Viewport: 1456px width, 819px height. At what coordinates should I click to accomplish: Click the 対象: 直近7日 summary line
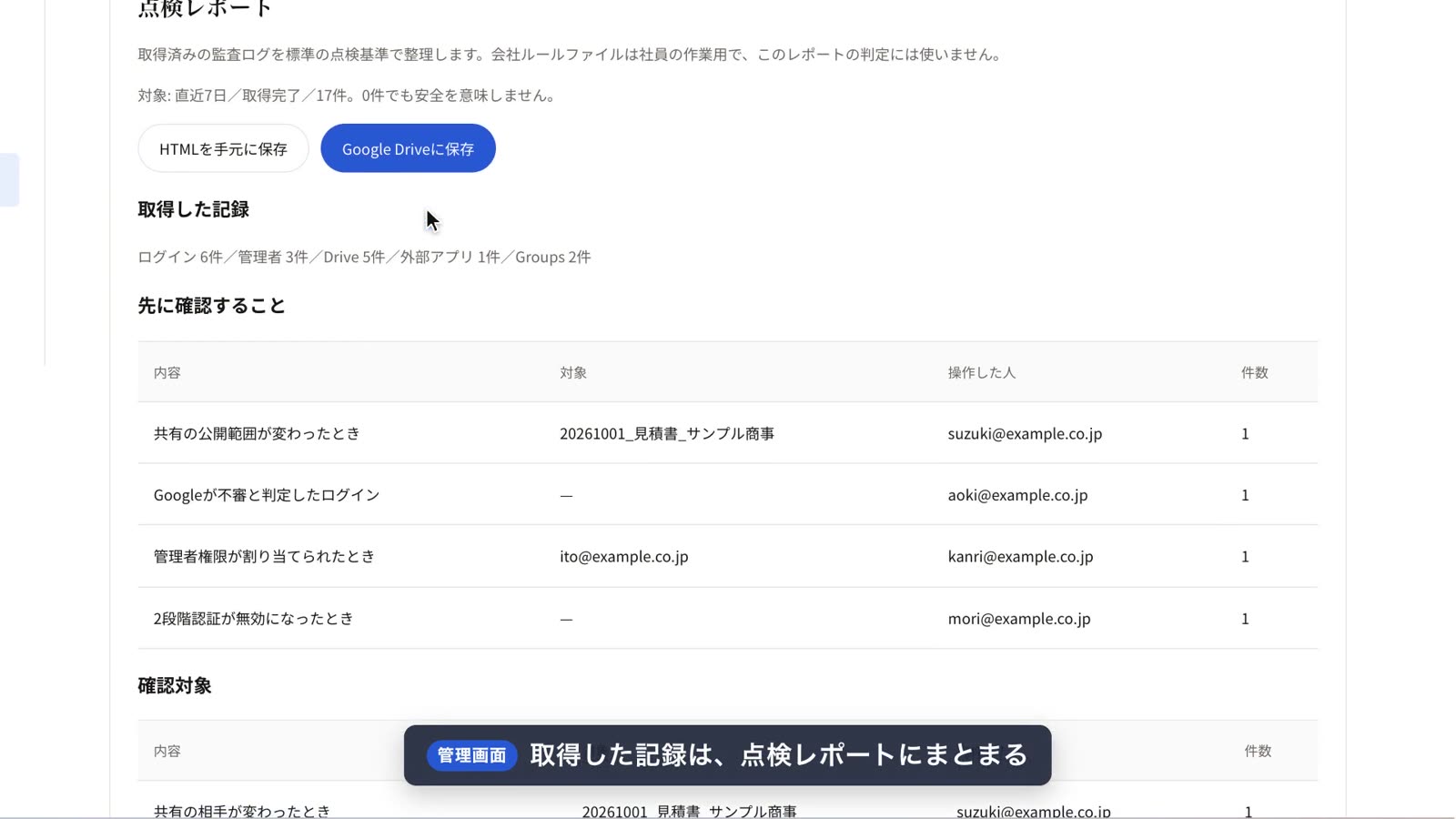pyautogui.click(x=349, y=95)
